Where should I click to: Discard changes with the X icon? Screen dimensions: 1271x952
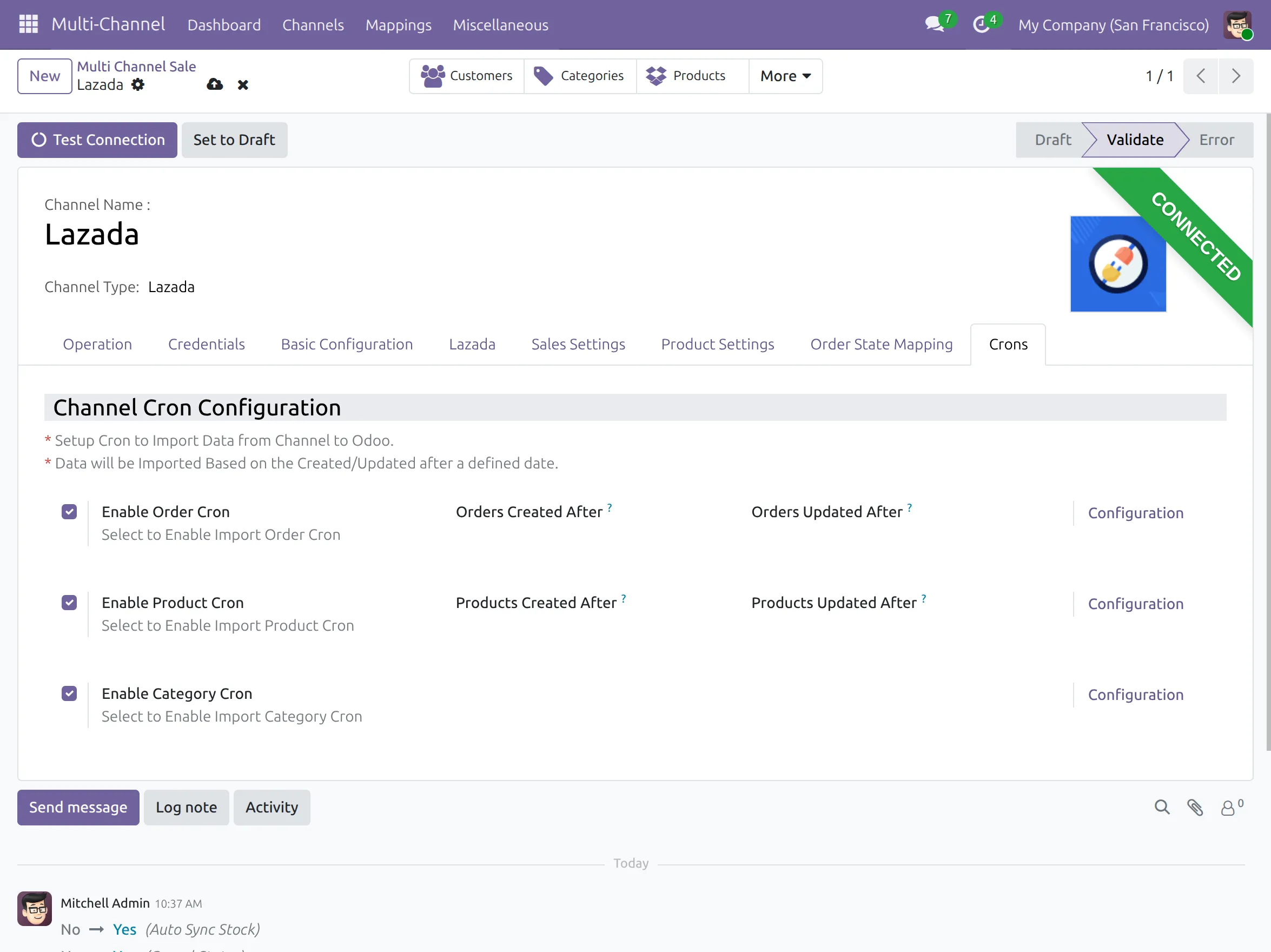(x=243, y=85)
